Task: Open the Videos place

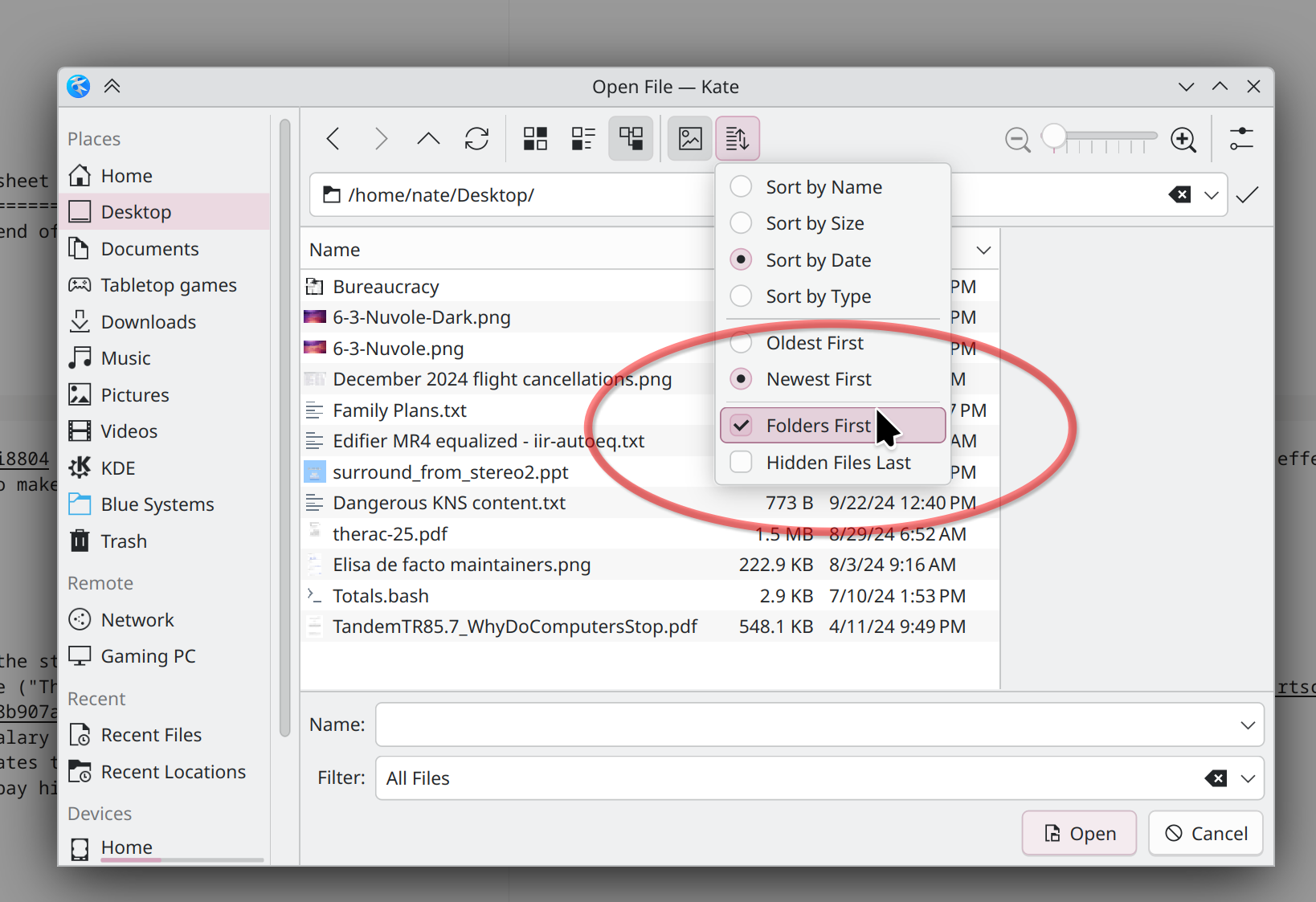Action: (x=165, y=431)
